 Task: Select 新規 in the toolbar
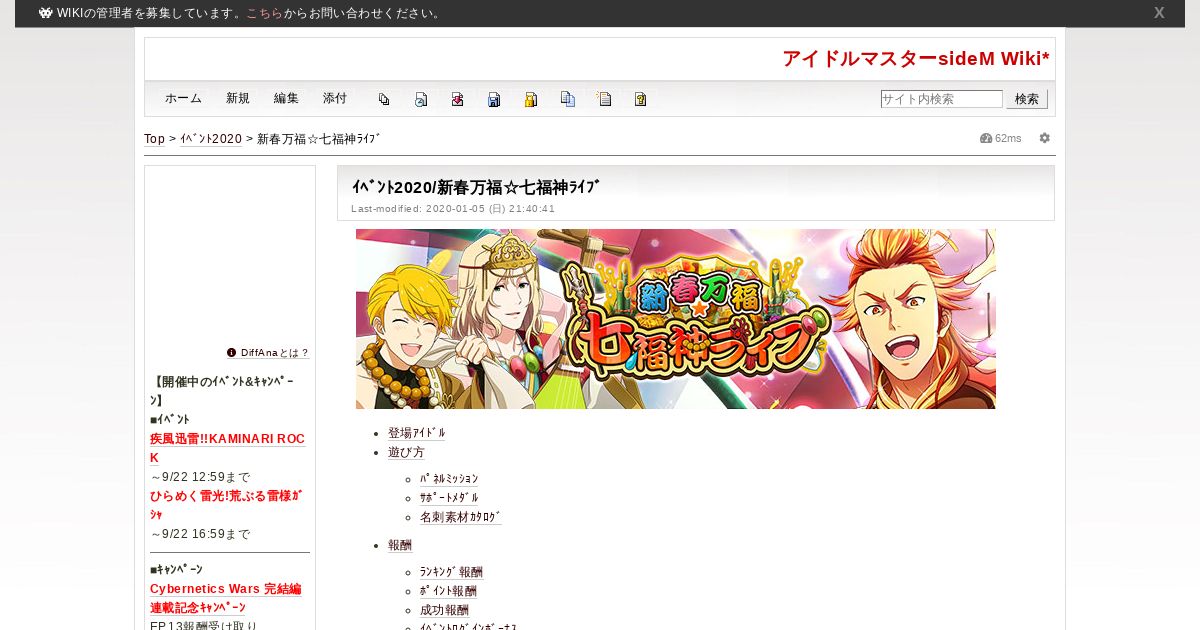tap(238, 98)
